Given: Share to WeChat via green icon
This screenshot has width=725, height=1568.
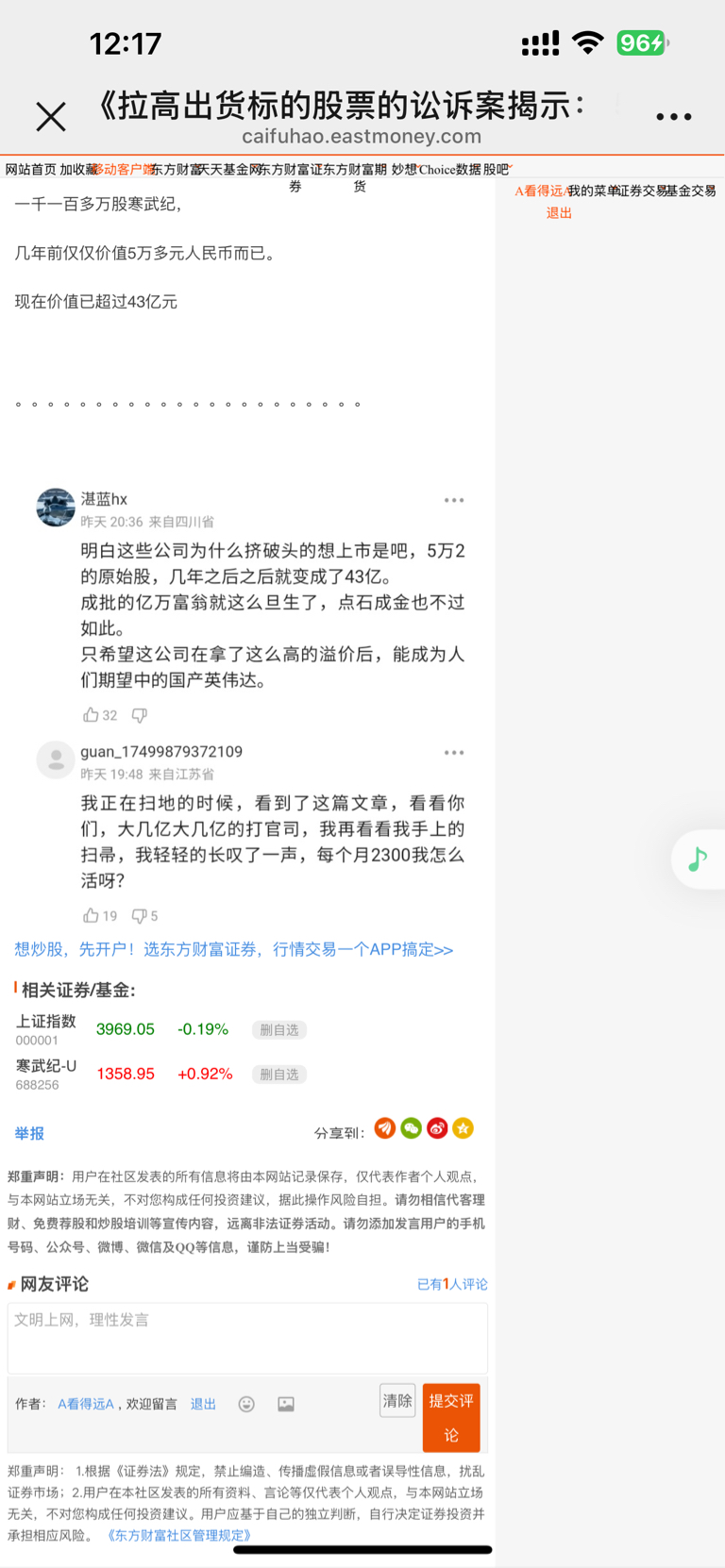Looking at the screenshot, I should pos(411,1128).
